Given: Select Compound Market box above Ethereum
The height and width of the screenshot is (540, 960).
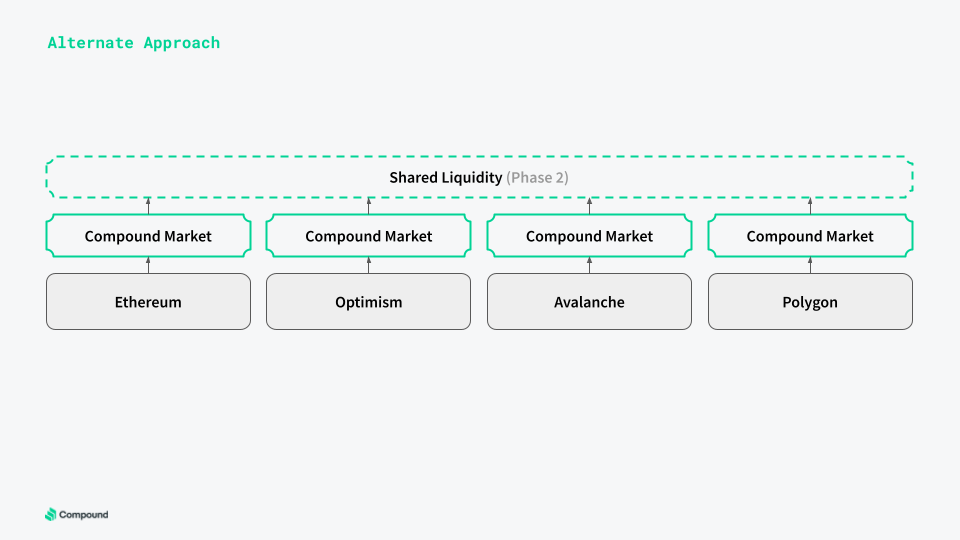Looking at the screenshot, I should (148, 236).
